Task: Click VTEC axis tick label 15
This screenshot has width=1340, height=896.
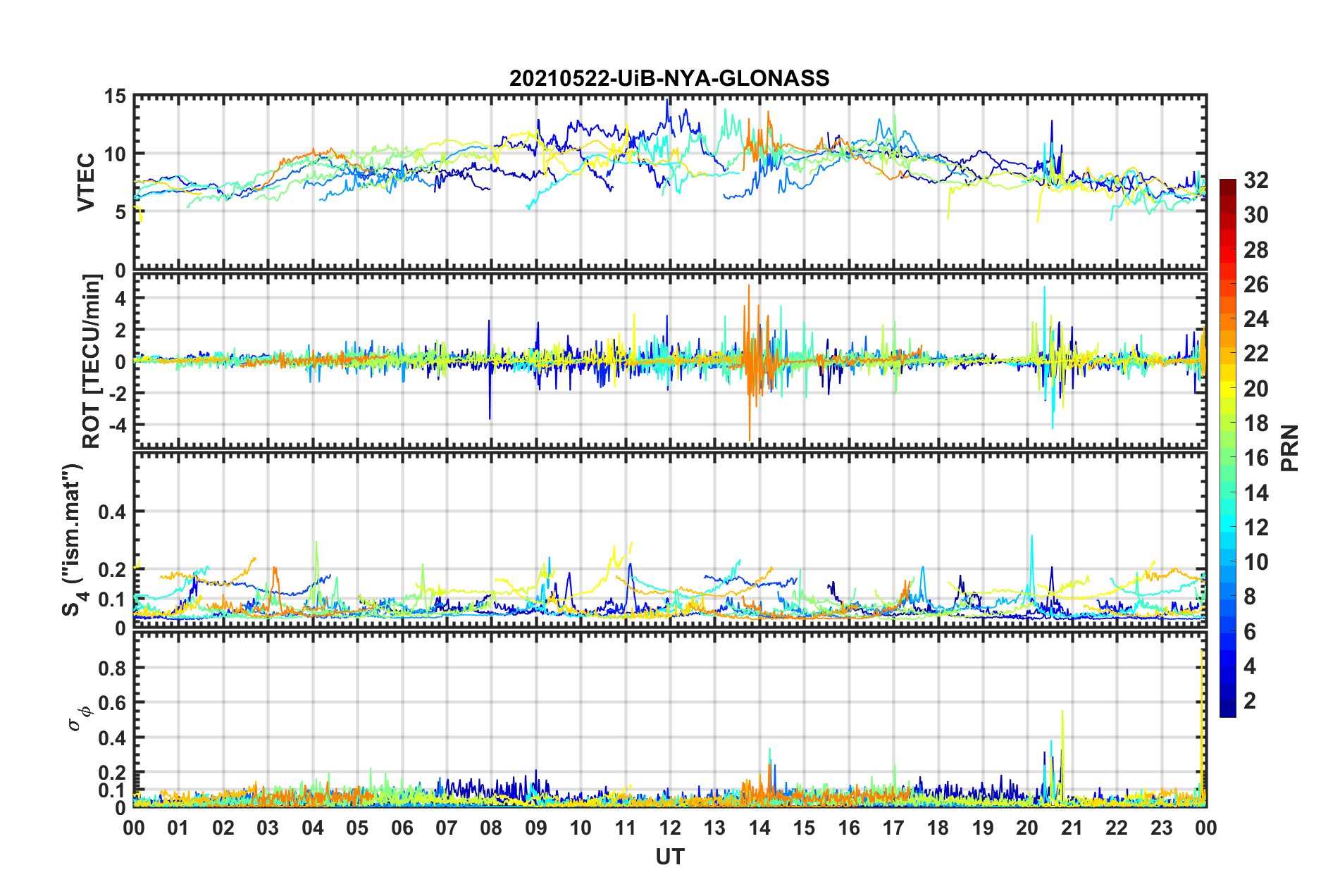Action: (115, 97)
